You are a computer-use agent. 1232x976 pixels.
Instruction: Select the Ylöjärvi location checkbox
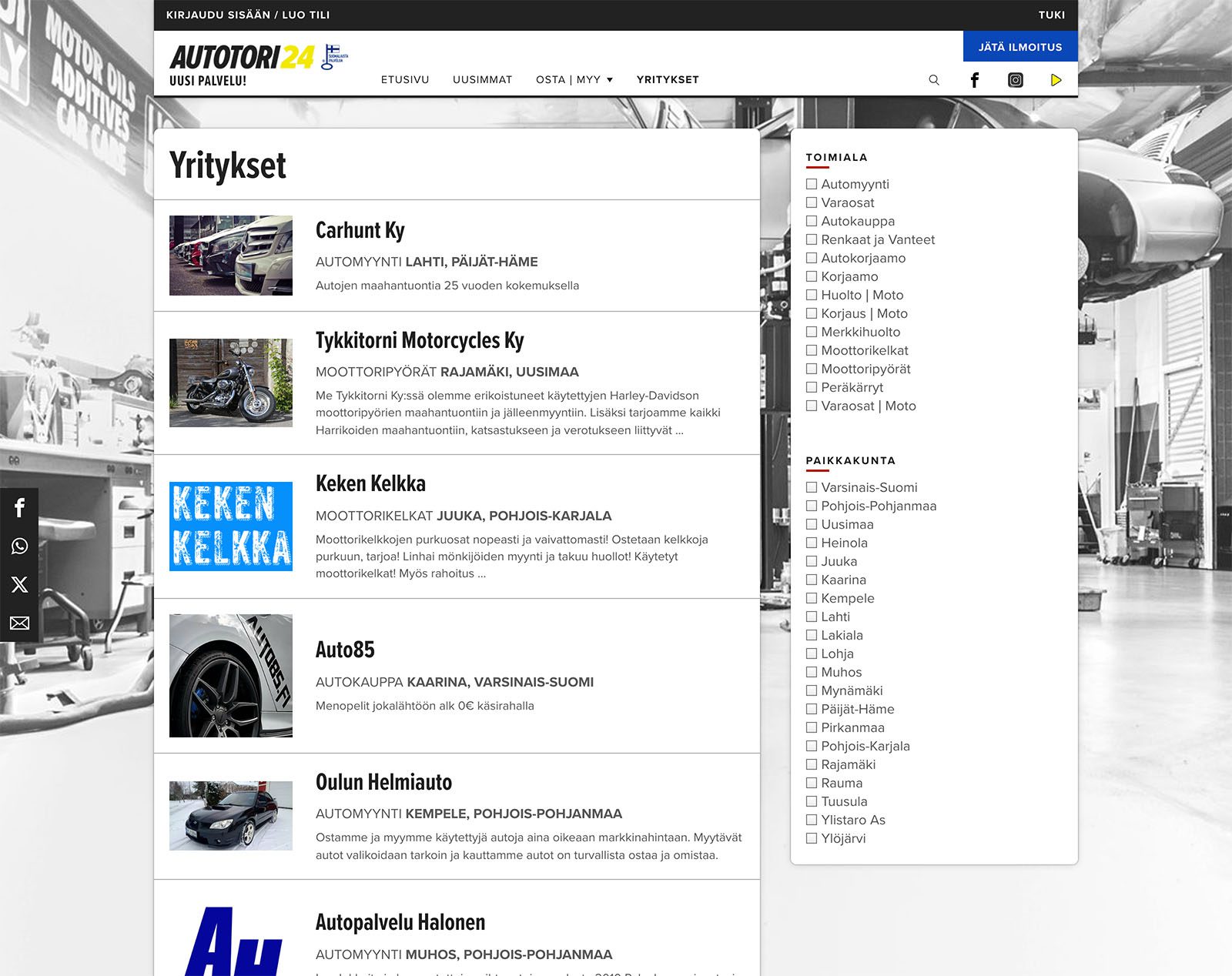(812, 838)
